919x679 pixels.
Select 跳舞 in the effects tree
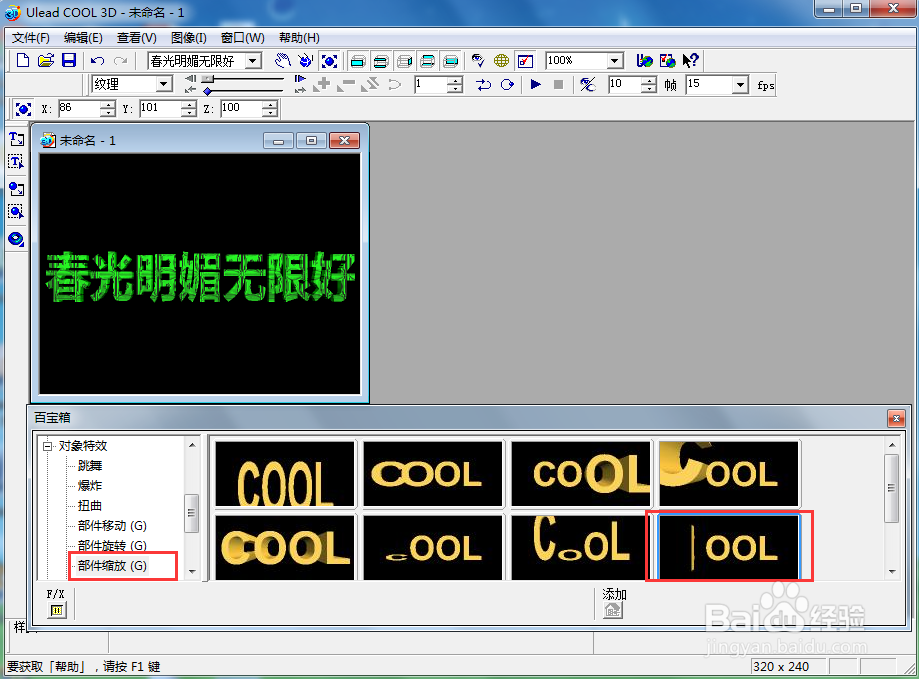click(x=90, y=466)
